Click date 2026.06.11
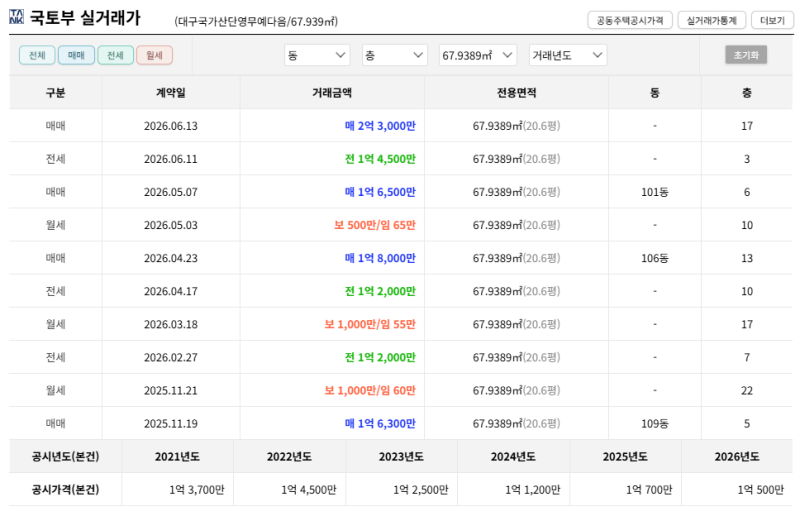This screenshot has height=516, width=800. (x=171, y=159)
